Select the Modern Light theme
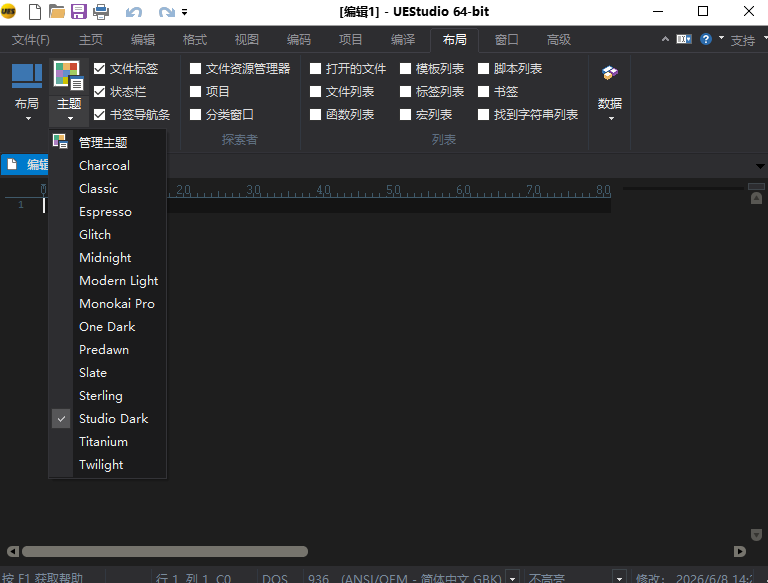This screenshot has width=768, height=583. tap(108, 281)
